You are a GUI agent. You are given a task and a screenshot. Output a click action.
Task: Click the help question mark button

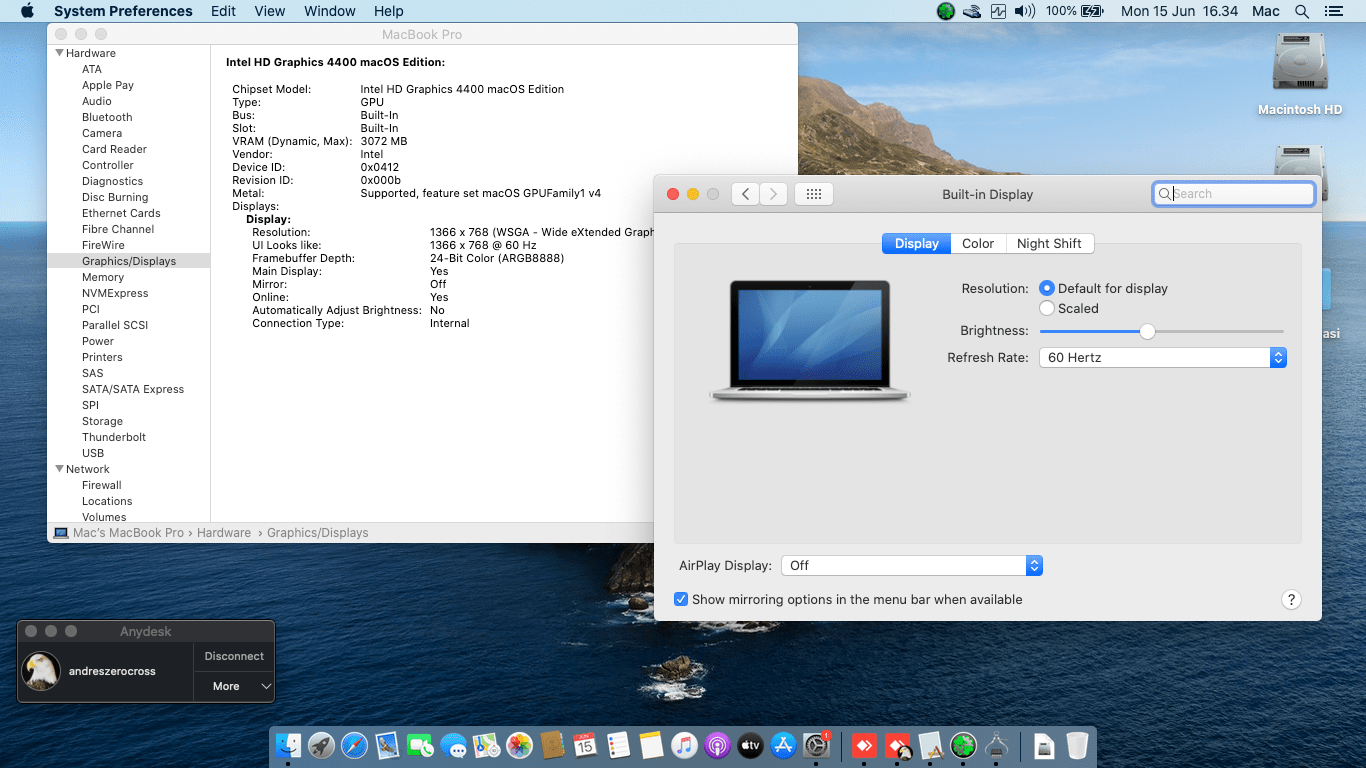point(1291,600)
